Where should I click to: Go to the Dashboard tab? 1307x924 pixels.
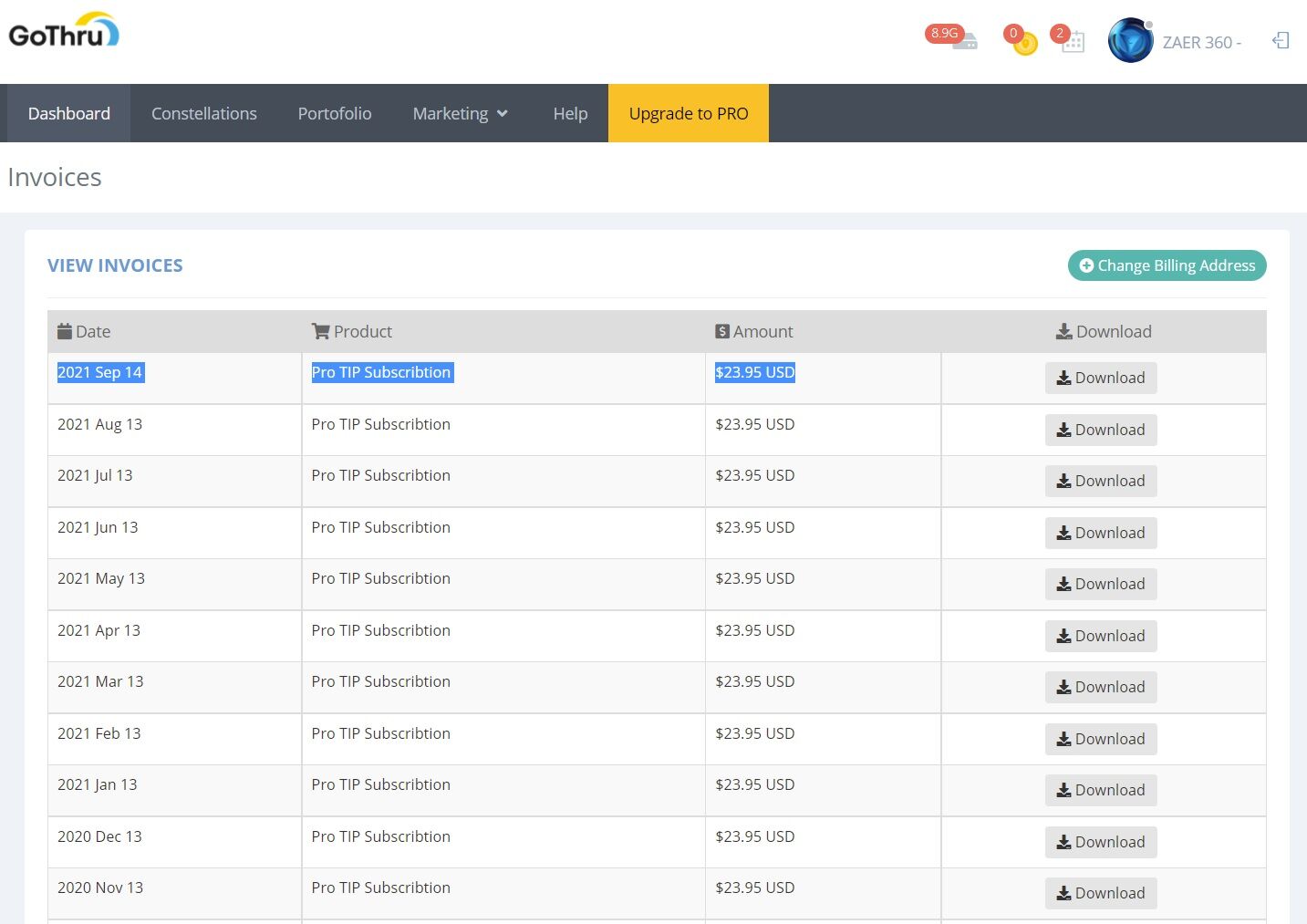69,113
